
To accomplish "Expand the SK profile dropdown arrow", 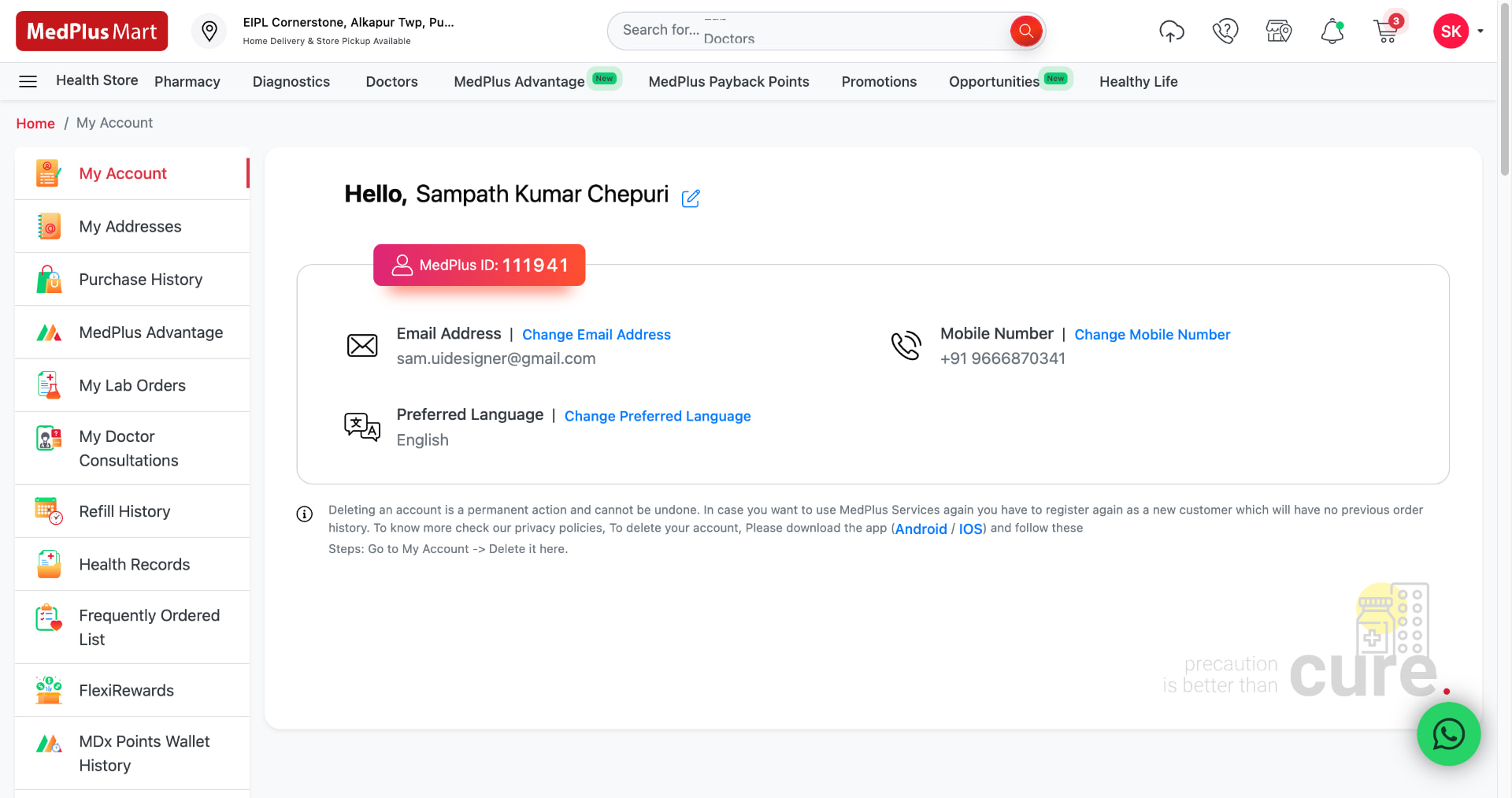I will click(x=1480, y=32).
